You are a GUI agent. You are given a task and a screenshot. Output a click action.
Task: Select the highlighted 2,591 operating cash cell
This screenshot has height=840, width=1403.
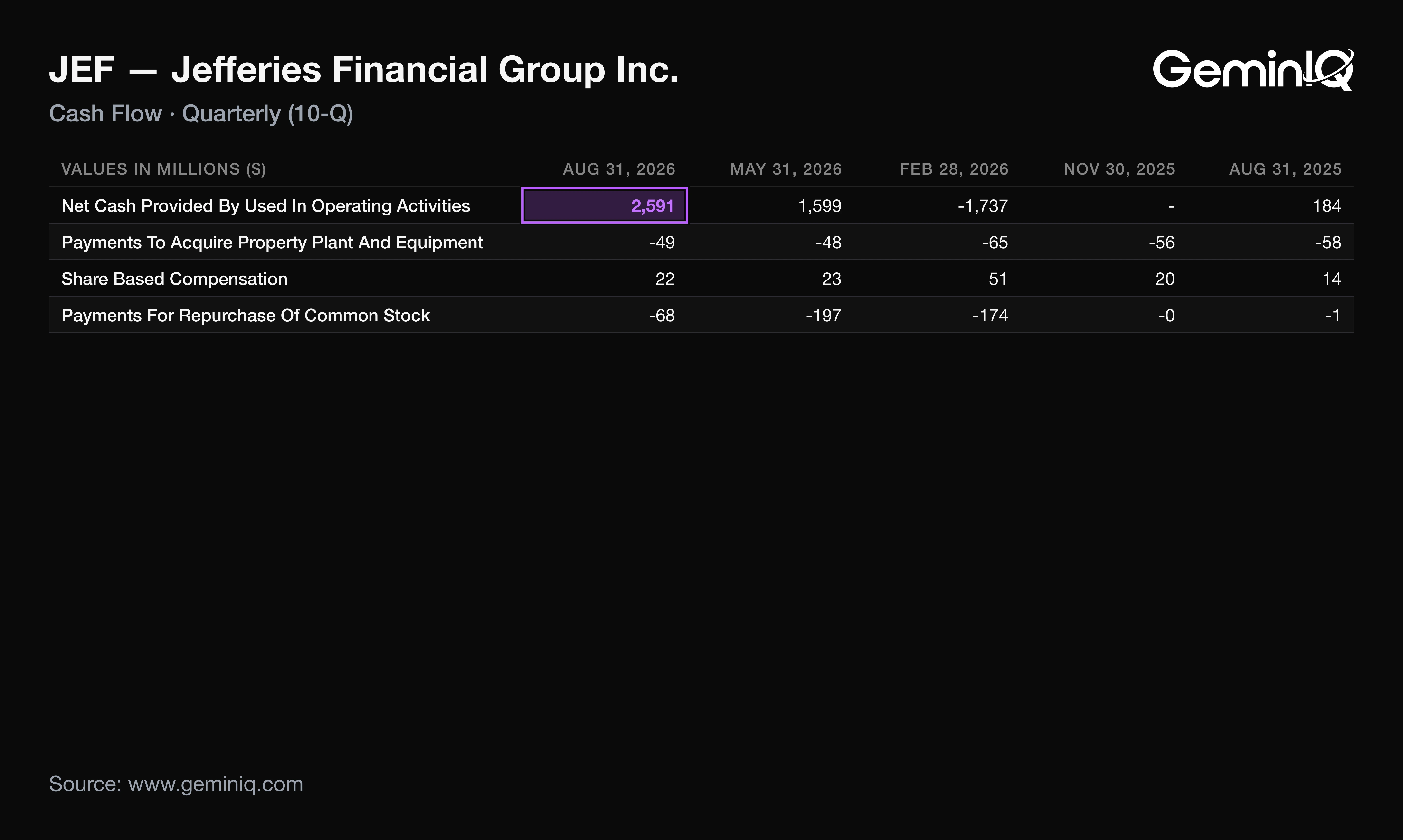(605, 205)
